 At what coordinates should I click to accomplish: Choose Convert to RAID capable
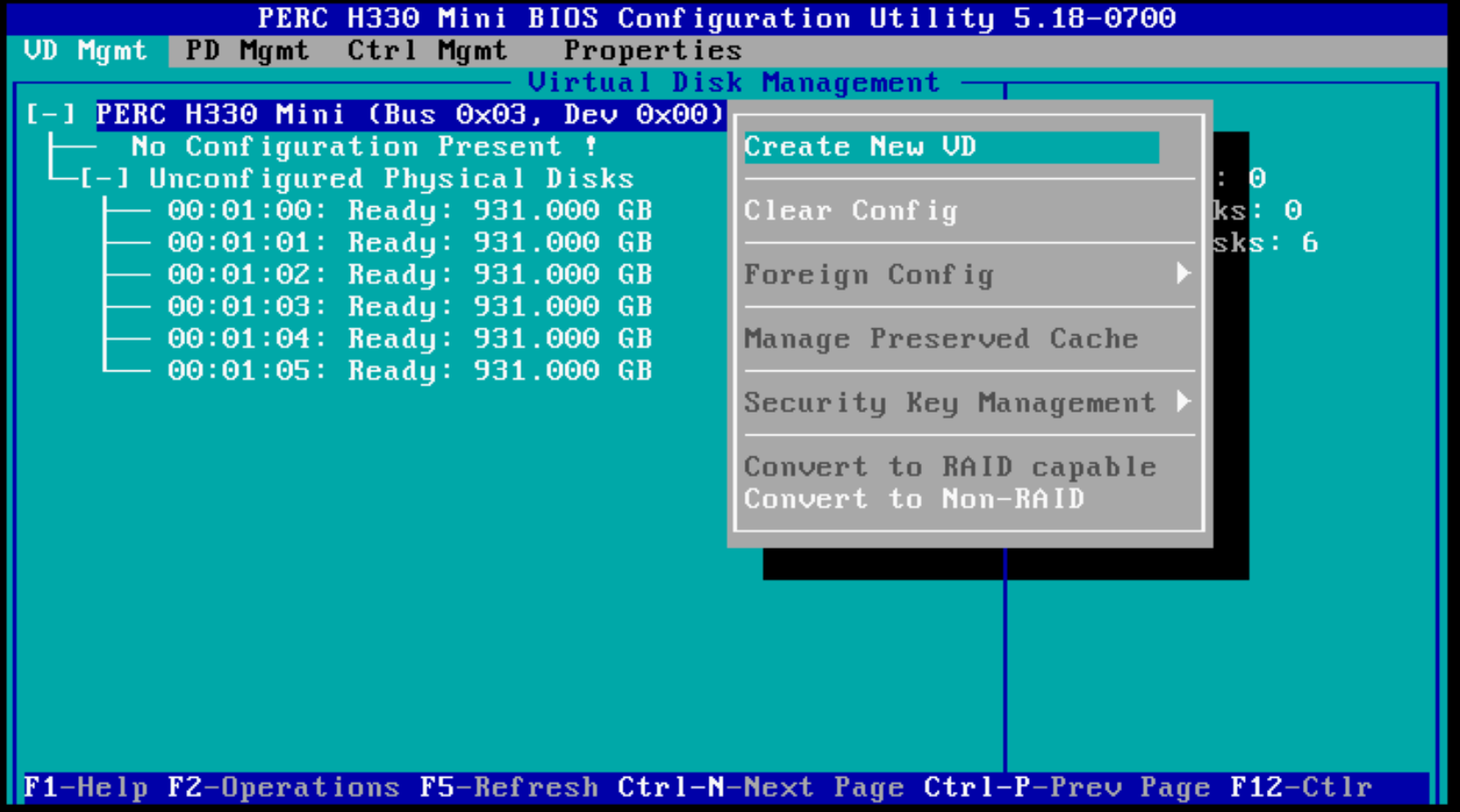click(x=950, y=467)
